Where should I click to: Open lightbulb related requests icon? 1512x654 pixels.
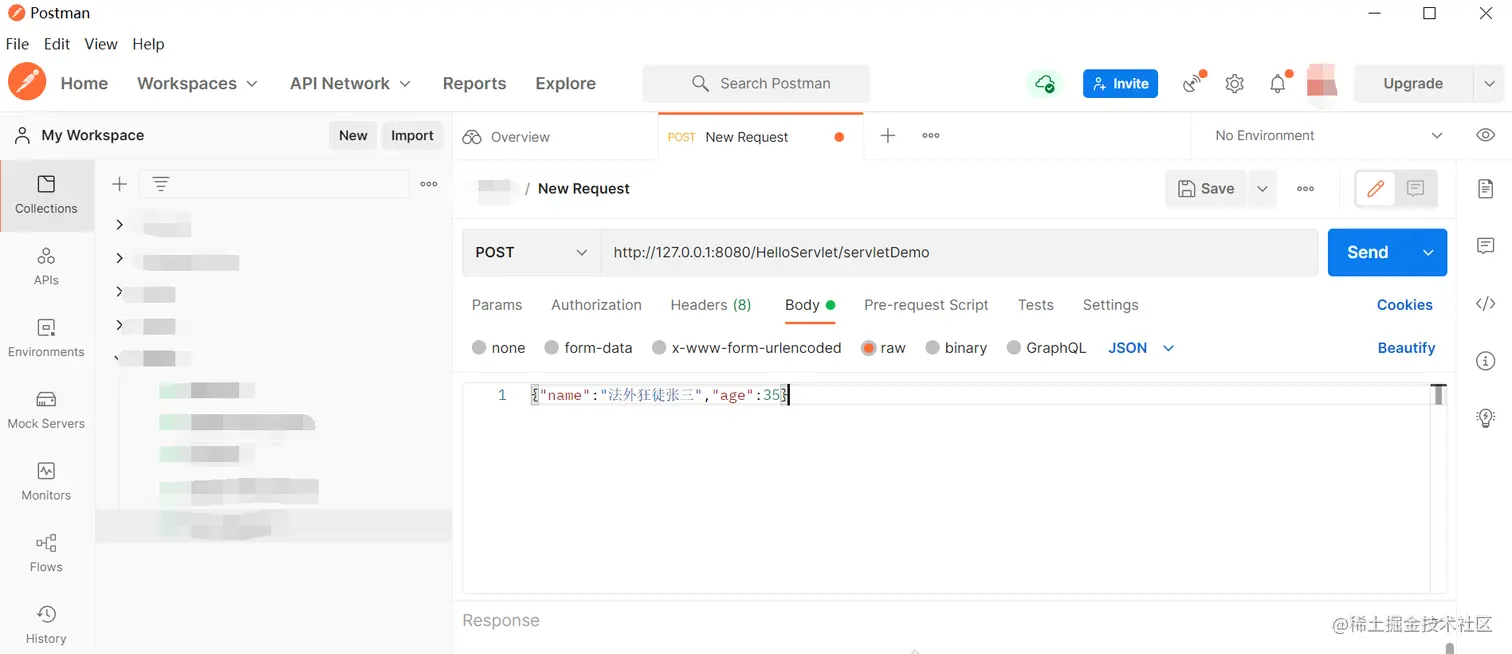coord(1486,418)
